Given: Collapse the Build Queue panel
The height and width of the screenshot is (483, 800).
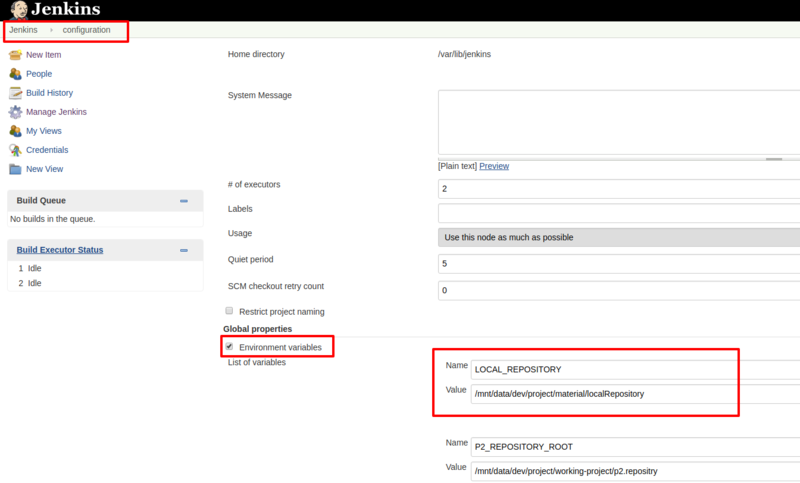Looking at the screenshot, I should [184, 201].
